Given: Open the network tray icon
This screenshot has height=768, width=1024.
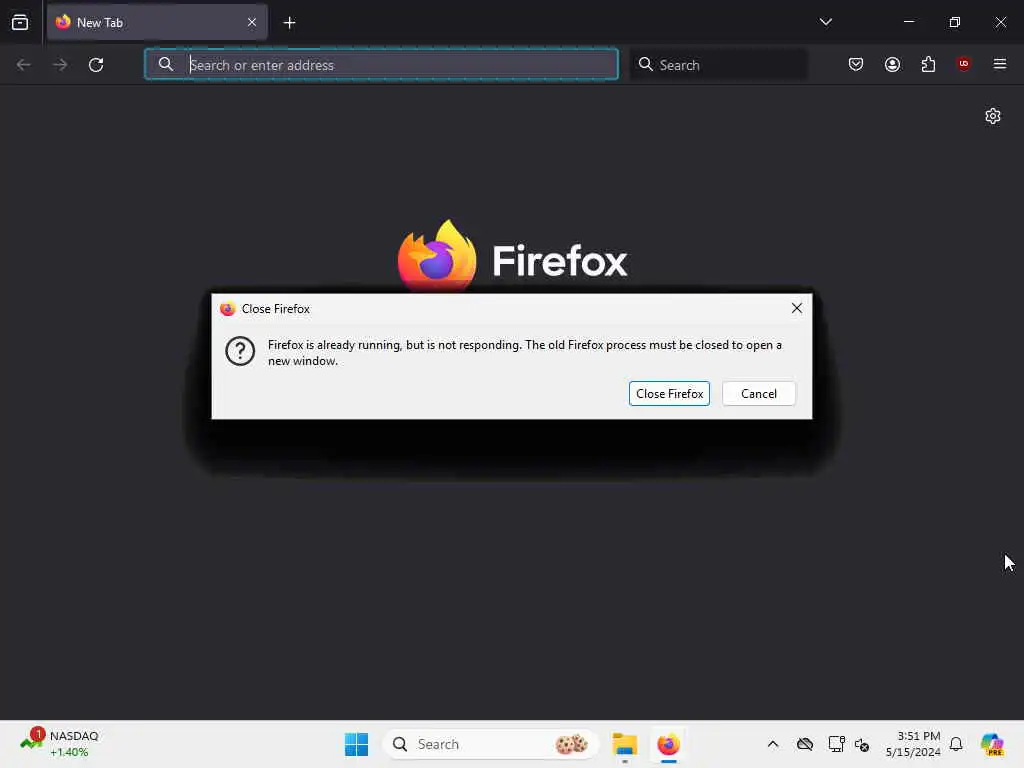Looking at the screenshot, I should pyautogui.click(x=836, y=744).
